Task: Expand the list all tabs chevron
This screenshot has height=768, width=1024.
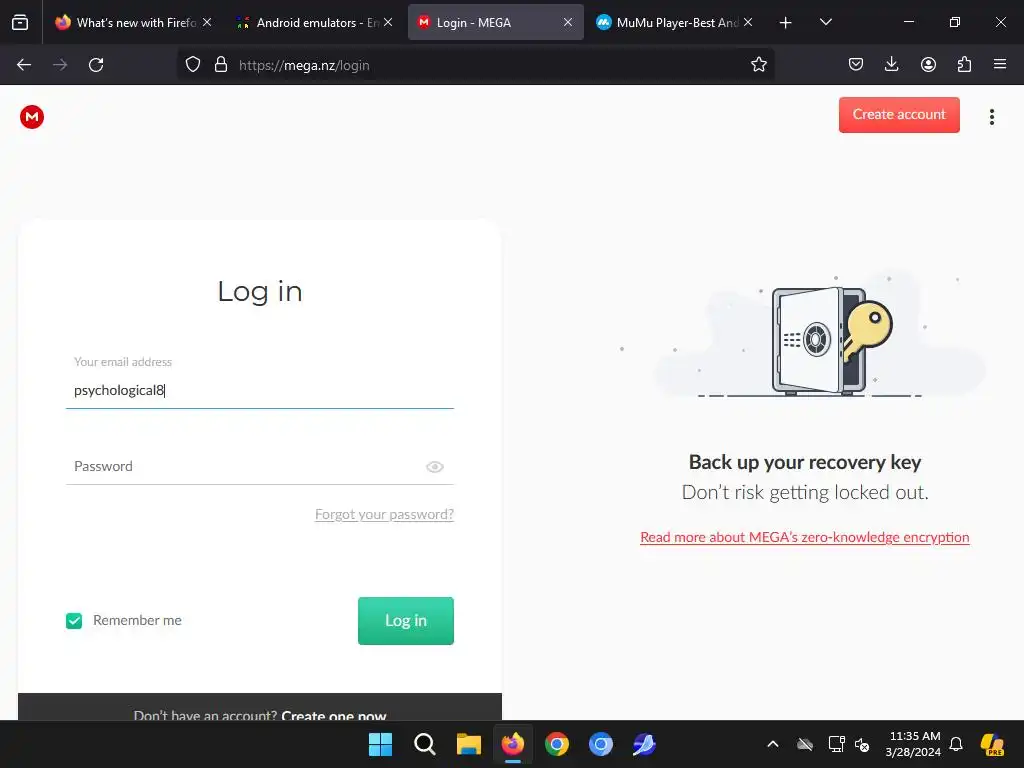Action: [825, 22]
